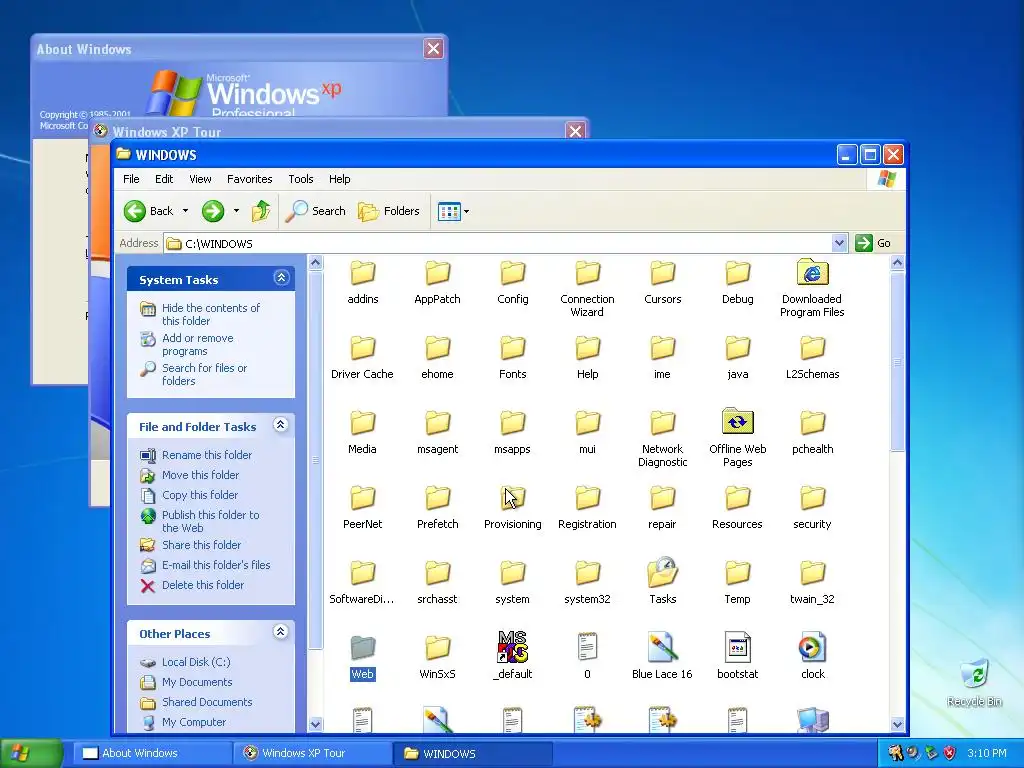Open My Computer in Other Places
Screen dimensions: 1024x768
point(193,722)
